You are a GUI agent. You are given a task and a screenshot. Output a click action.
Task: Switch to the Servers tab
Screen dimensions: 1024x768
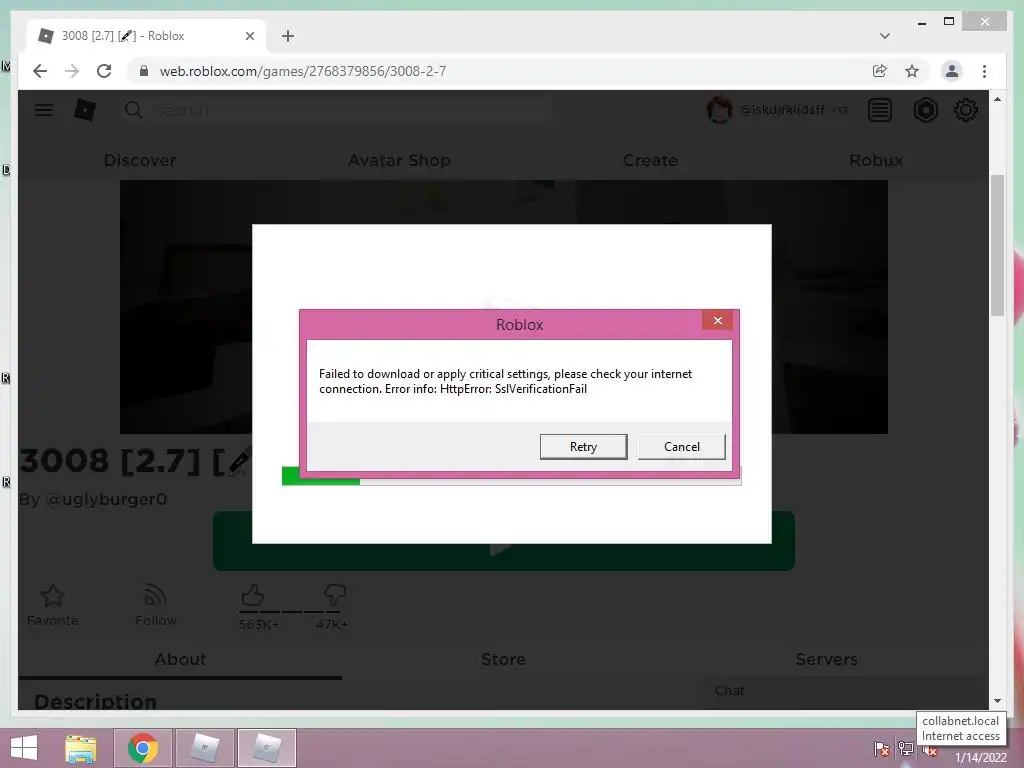click(x=826, y=660)
